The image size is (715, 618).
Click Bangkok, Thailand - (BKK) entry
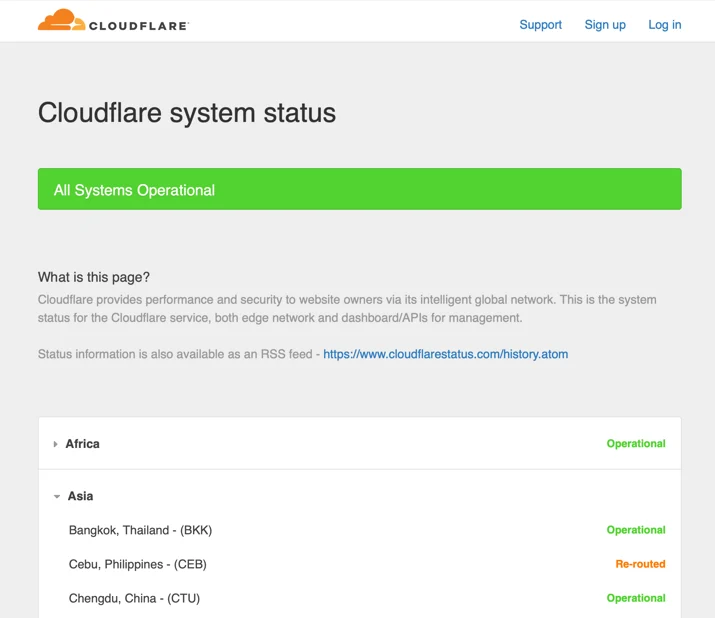tap(140, 530)
